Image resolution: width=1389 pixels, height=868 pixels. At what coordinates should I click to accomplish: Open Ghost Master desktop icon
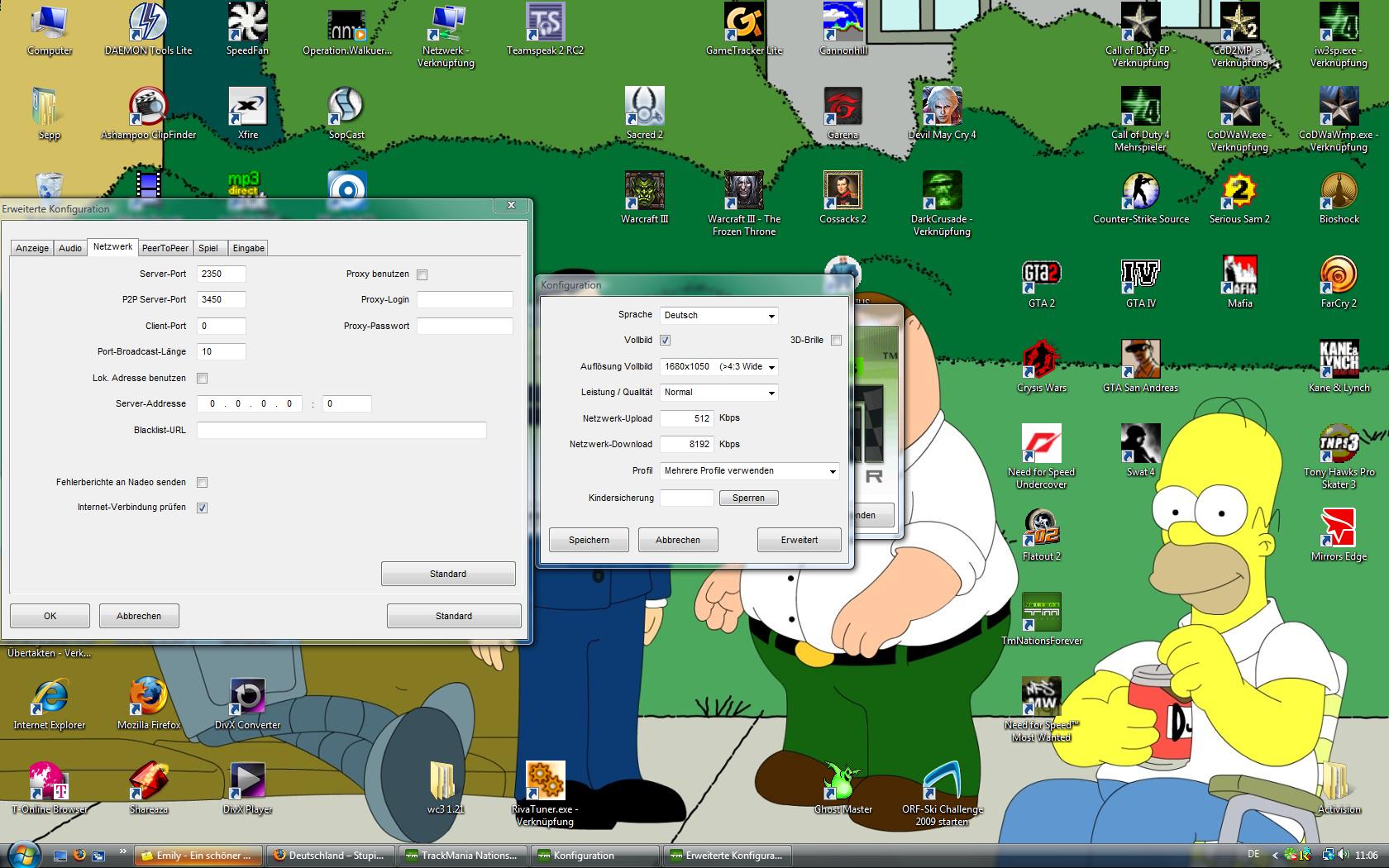click(x=843, y=789)
